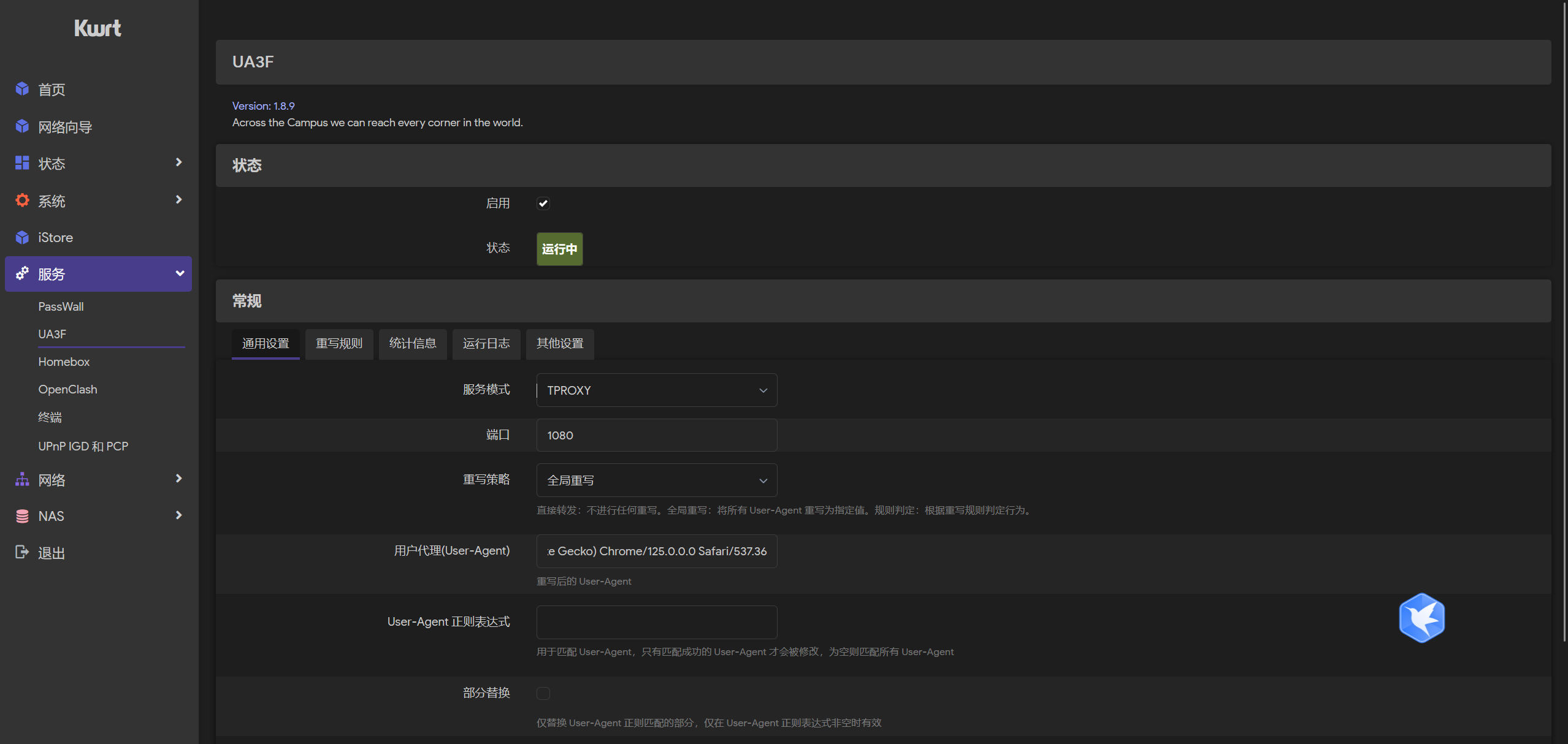The image size is (1568, 744).
Task: Expand the system menu arrow
Action: [178, 200]
